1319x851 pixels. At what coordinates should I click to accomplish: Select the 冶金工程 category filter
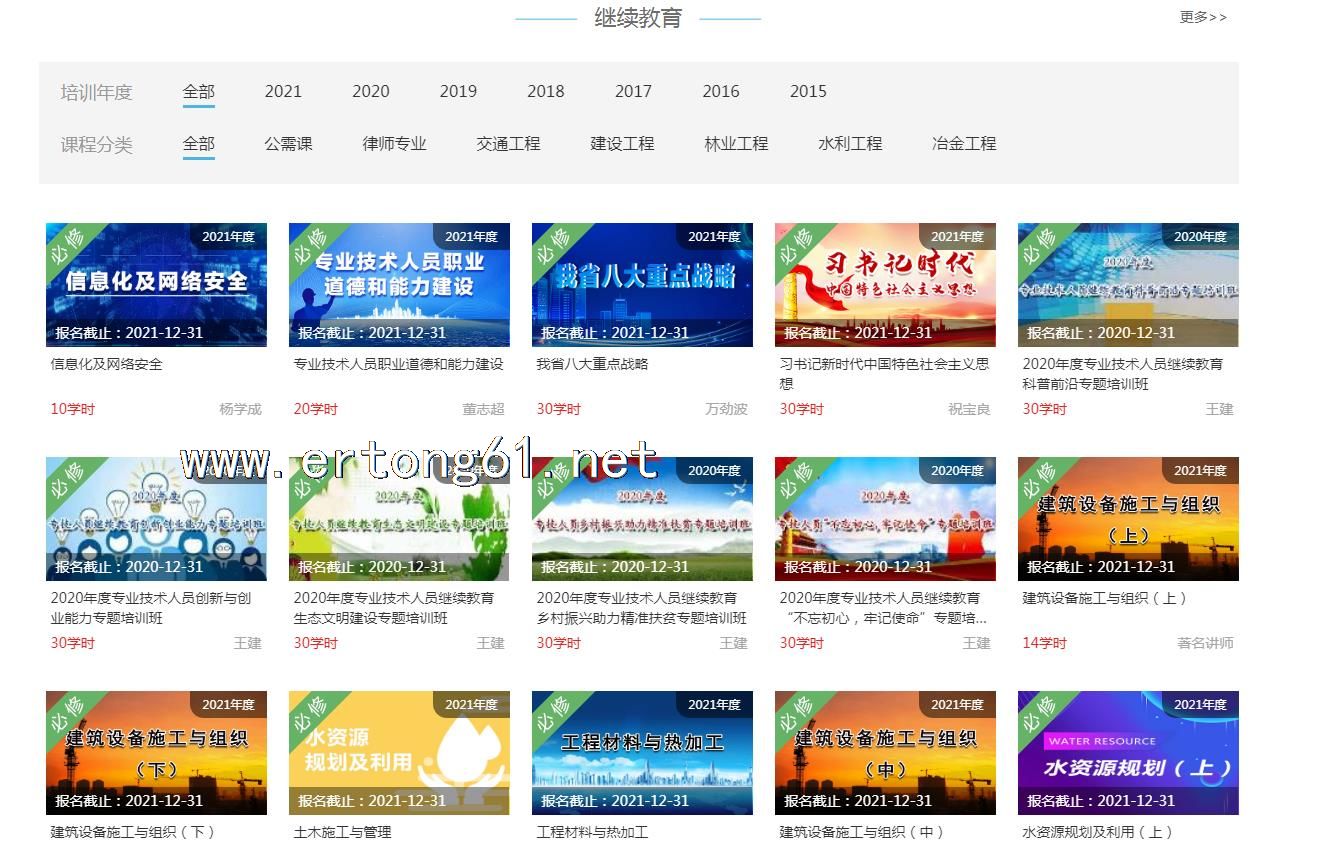(x=964, y=144)
